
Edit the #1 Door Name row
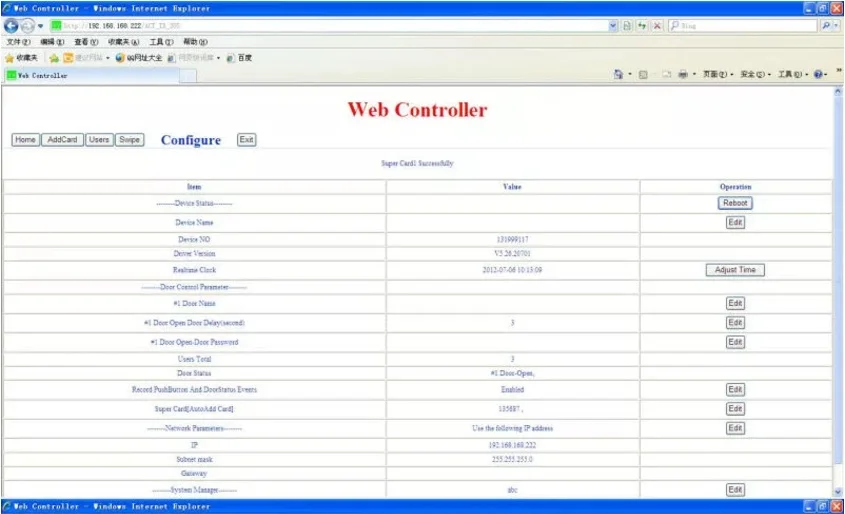[735, 303]
